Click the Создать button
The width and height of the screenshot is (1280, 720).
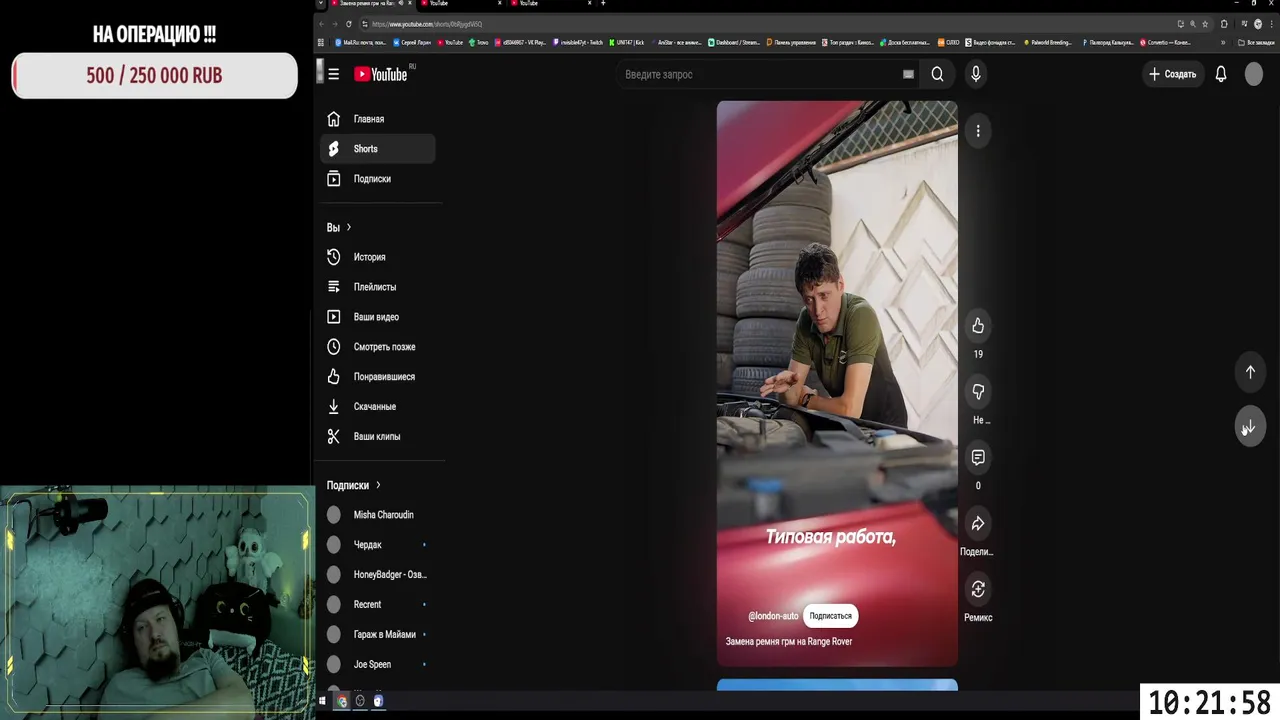point(1172,74)
